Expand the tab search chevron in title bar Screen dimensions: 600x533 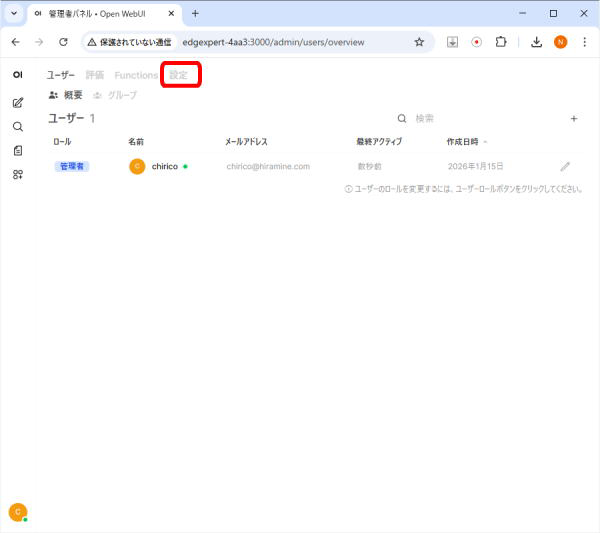pos(14,14)
